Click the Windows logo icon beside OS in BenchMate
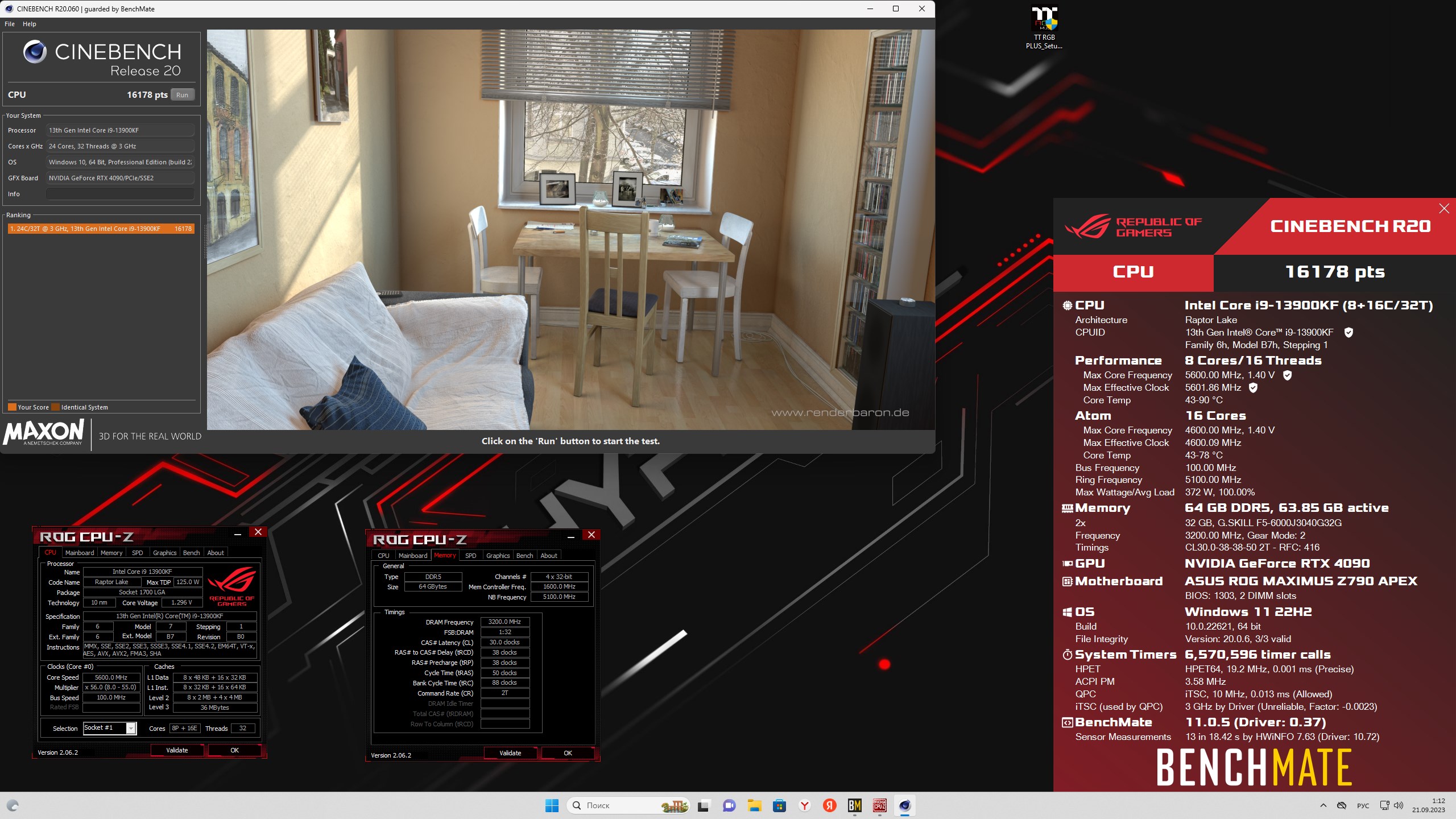 click(1068, 612)
